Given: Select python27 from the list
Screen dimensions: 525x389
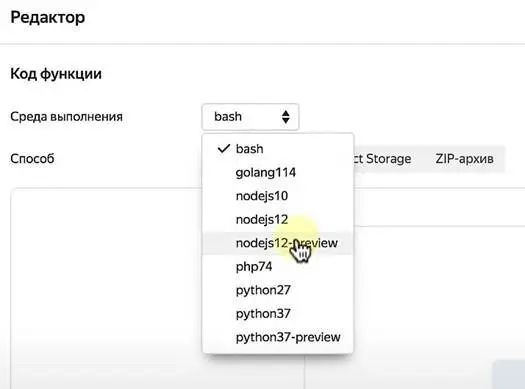Looking at the screenshot, I should (278, 290).
